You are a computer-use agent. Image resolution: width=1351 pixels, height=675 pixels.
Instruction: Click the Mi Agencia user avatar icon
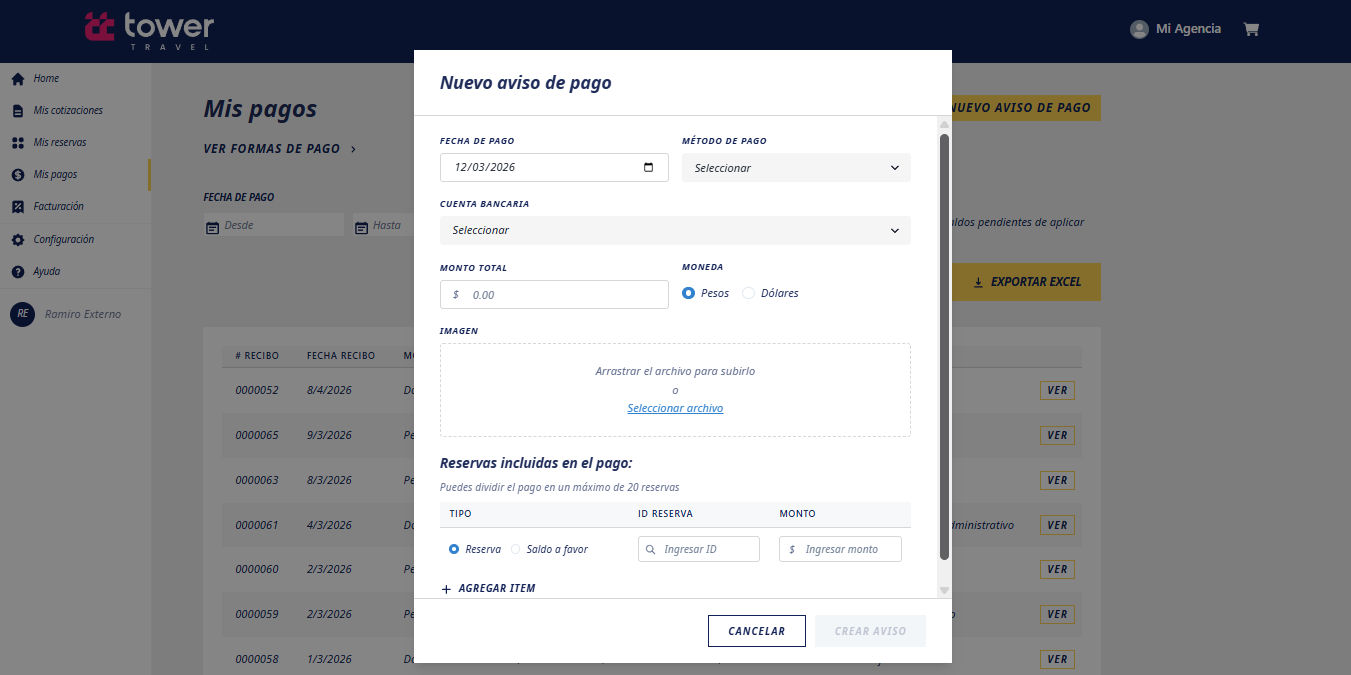(x=1139, y=29)
